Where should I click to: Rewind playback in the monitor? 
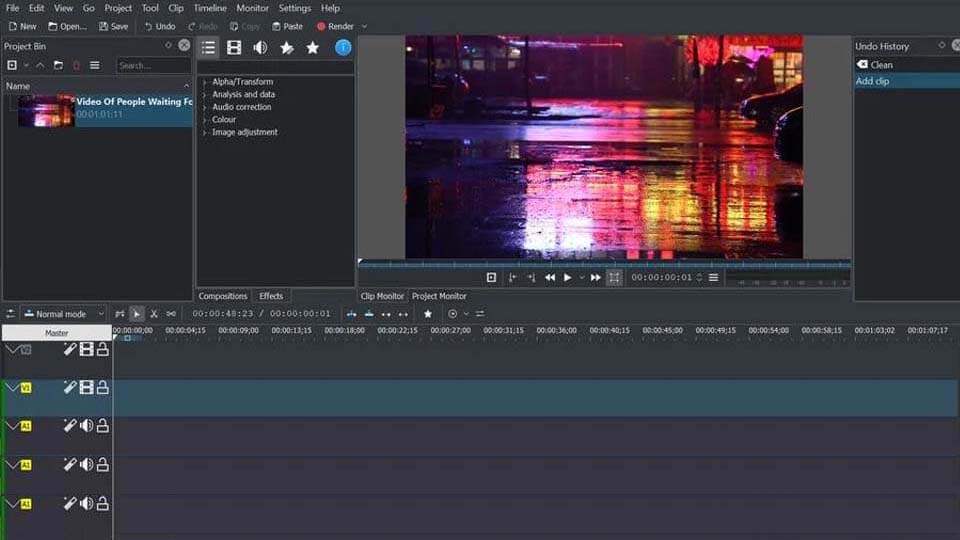pyautogui.click(x=550, y=277)
